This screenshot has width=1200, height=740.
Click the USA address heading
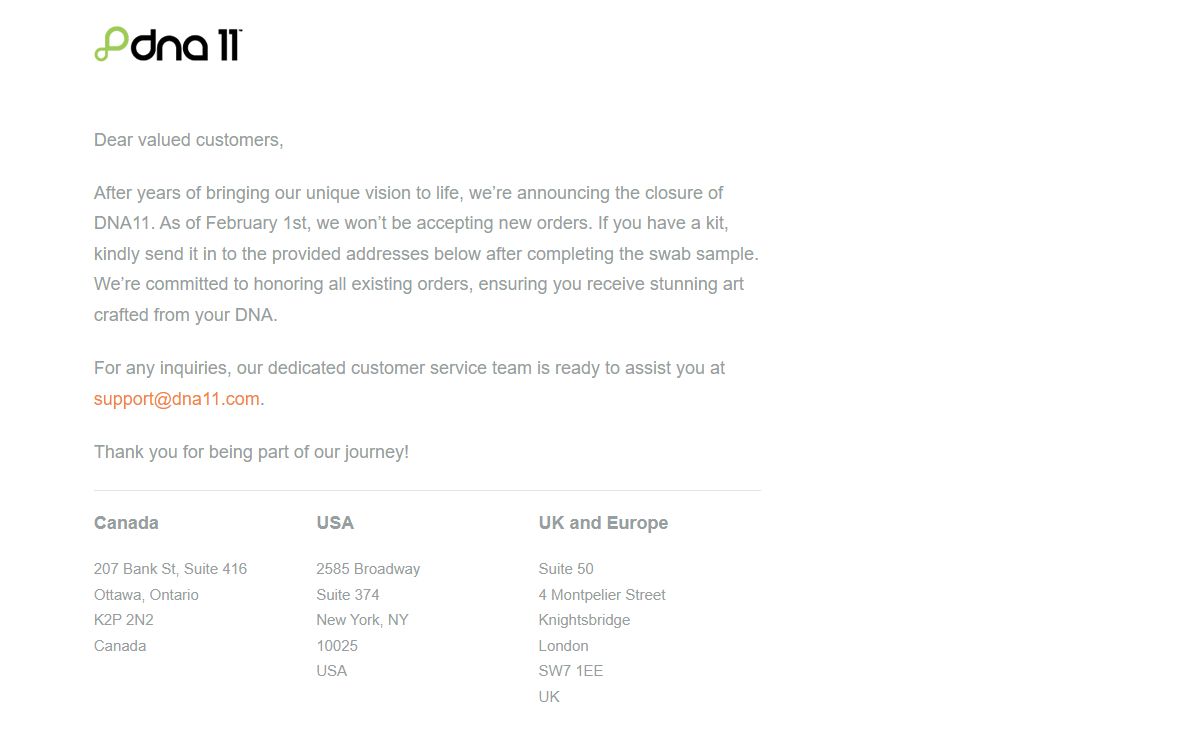(x=335, y=523)
